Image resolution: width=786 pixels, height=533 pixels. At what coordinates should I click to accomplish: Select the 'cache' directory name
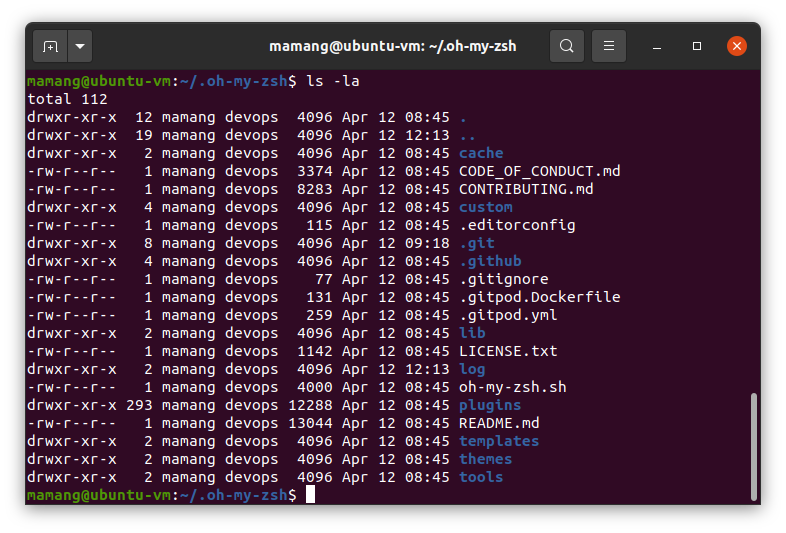(x=481, y=153)
